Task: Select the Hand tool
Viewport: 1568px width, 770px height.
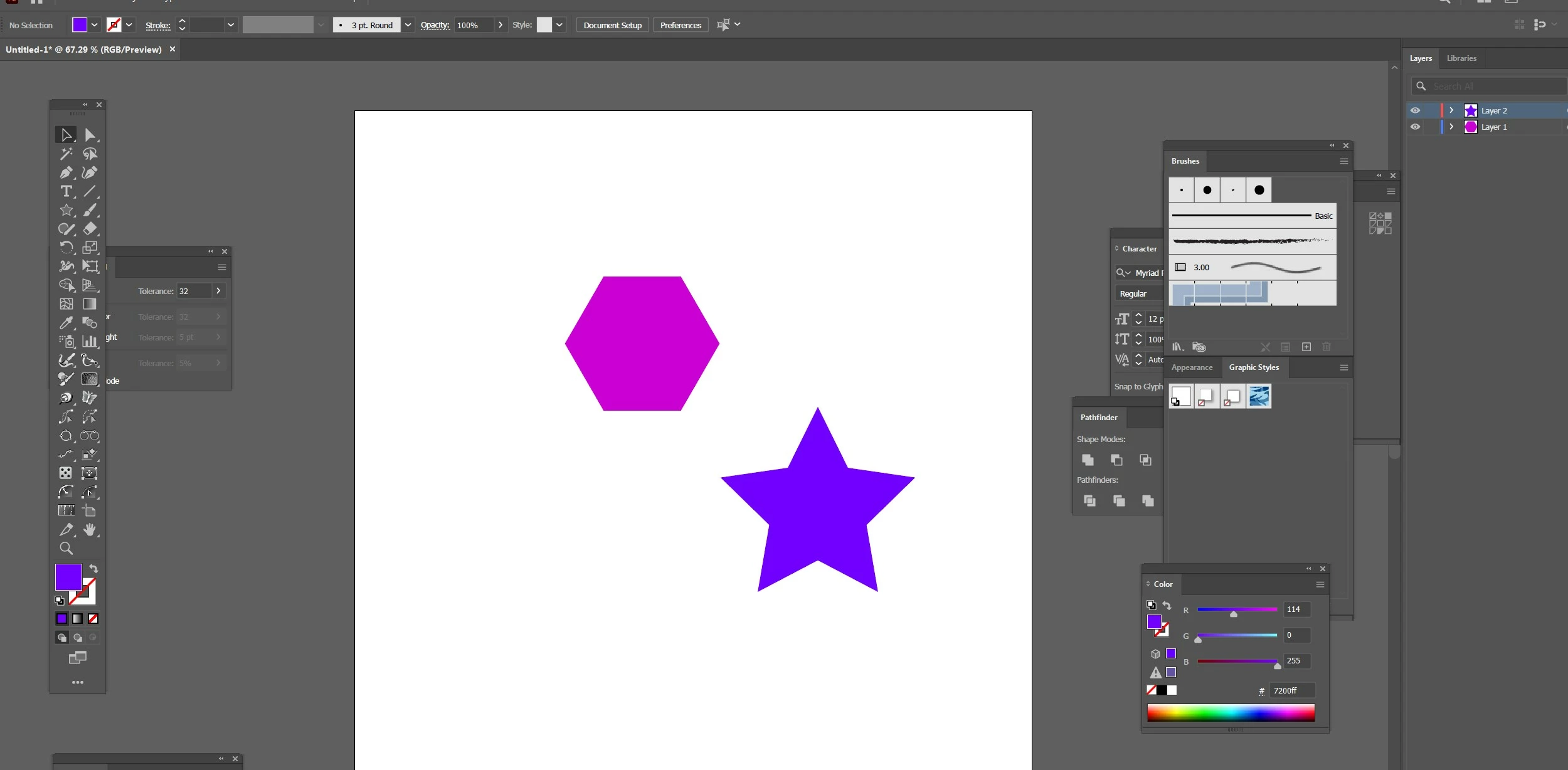Action: 90,530
